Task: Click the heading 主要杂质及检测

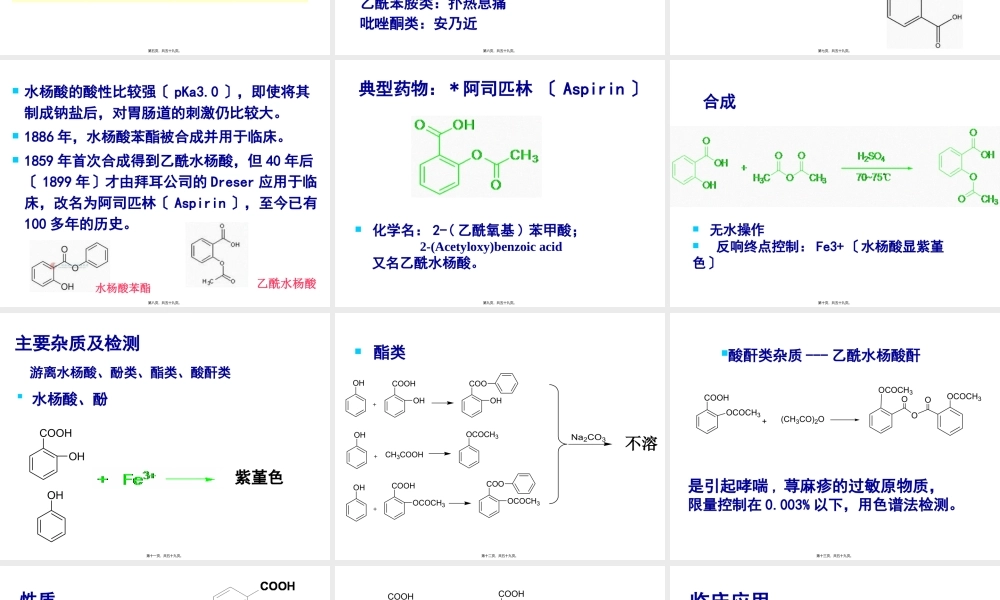Action: 78,344
